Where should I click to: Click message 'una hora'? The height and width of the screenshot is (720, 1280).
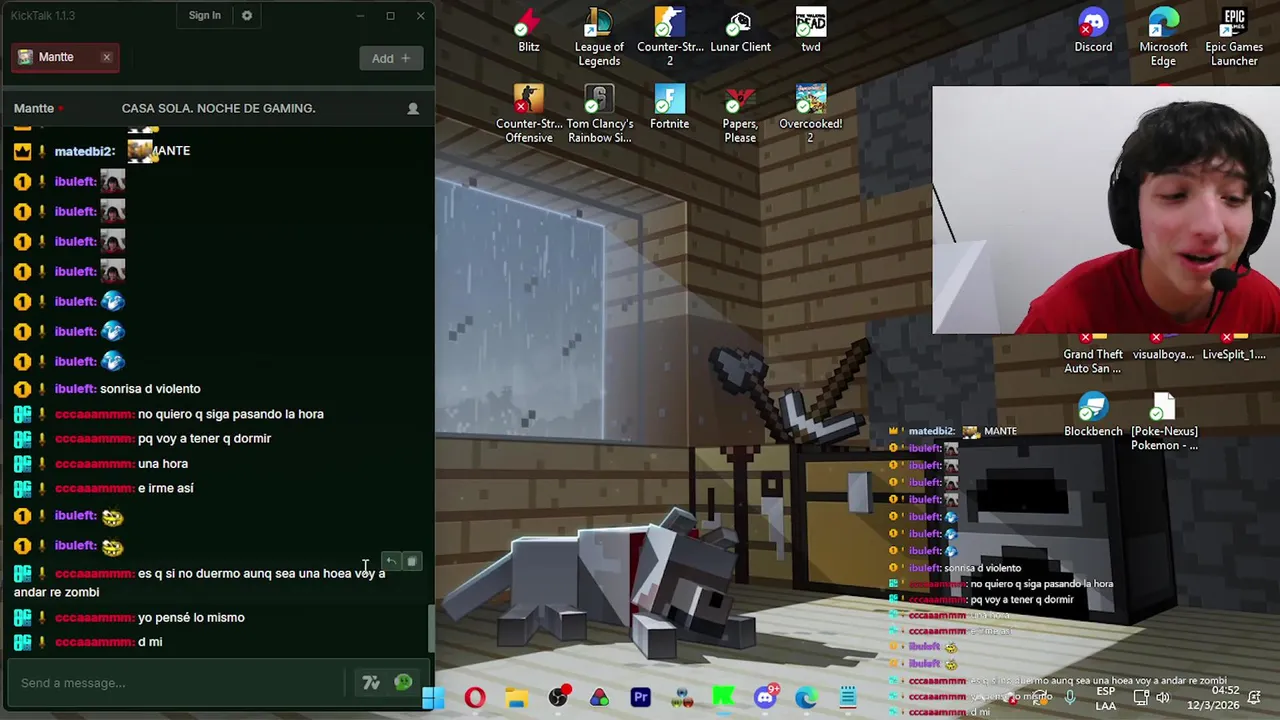(163, 464)
